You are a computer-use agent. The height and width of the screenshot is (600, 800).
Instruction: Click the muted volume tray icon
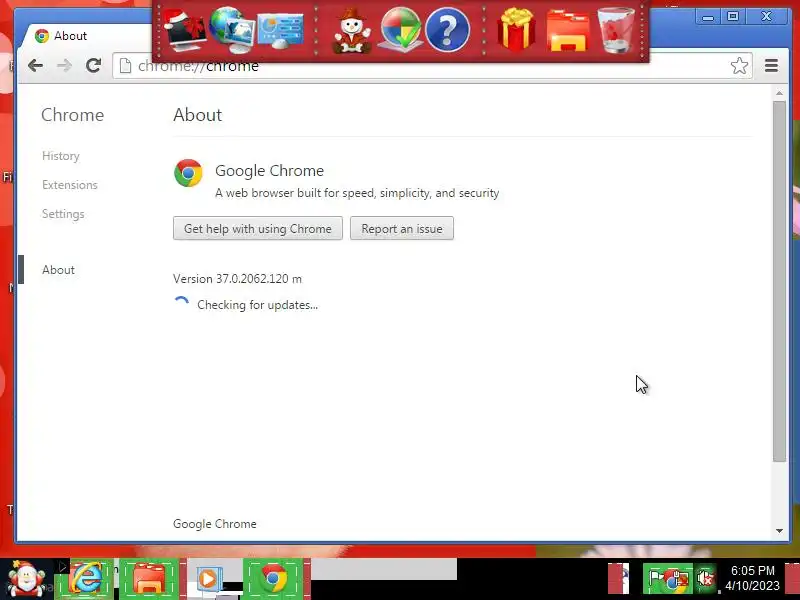click(706, 579)
